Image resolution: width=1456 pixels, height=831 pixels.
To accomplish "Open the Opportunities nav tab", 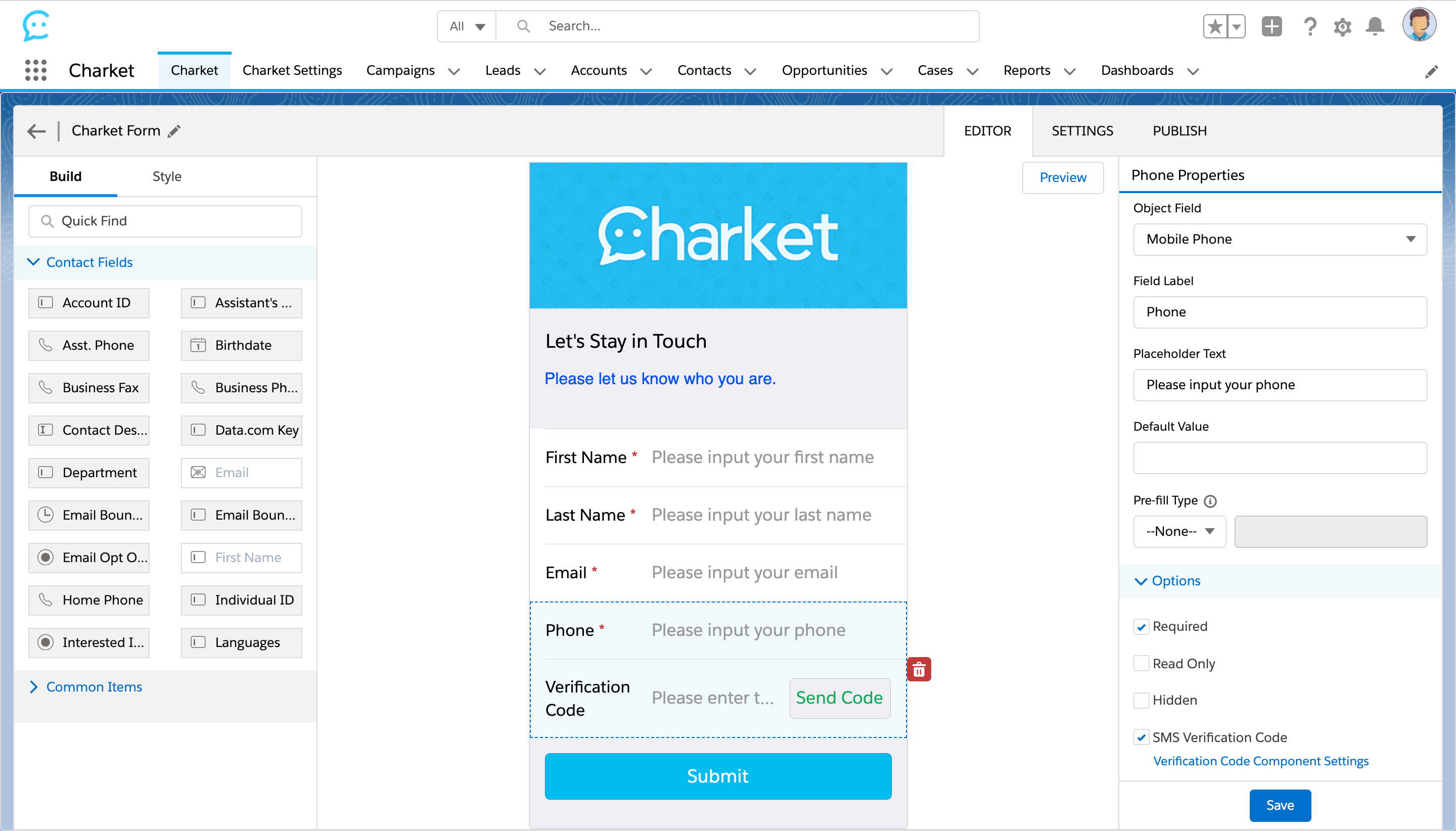I will point(824,70).
